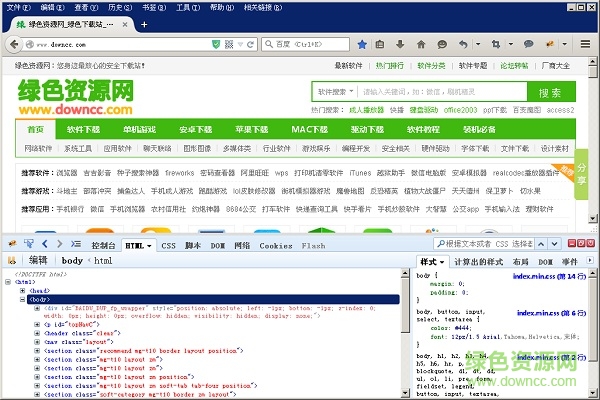Click the green shield icon in address bar
Image resolution: width=600 pixels, height=400 pixels.
(x=216, y=44)
